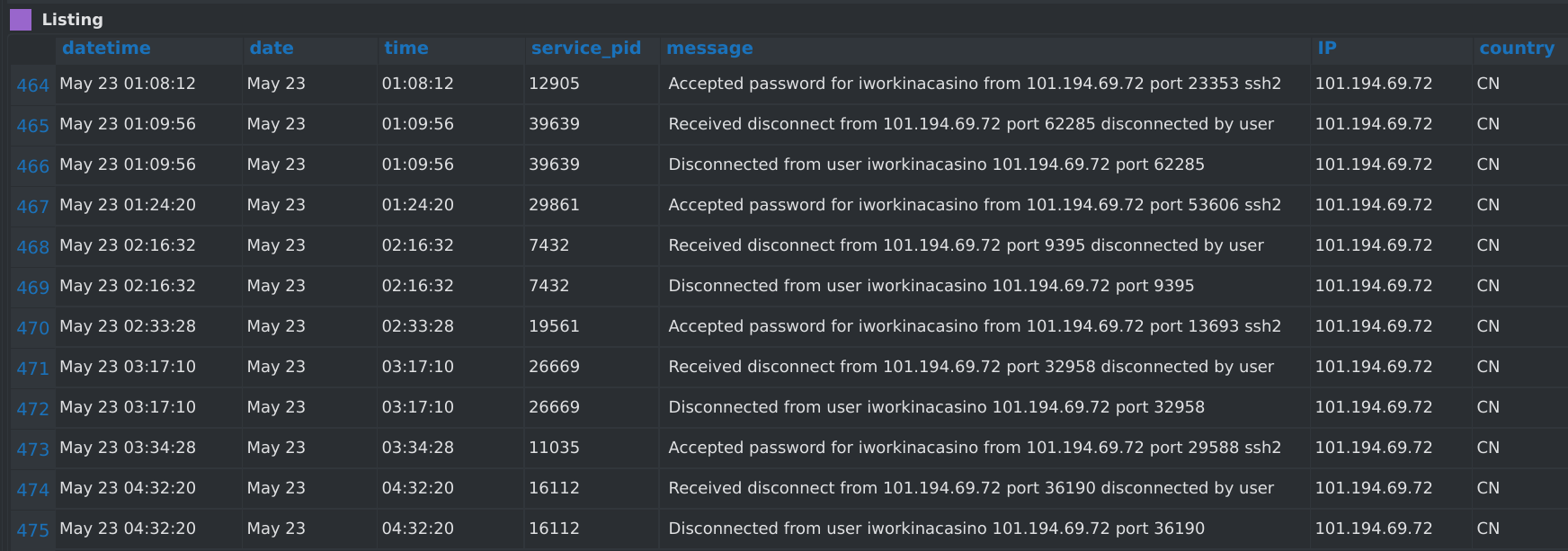Sort by the message column header
This screenshot has width=1568, height=551.
pyautogui.click(x=709, y=49)
